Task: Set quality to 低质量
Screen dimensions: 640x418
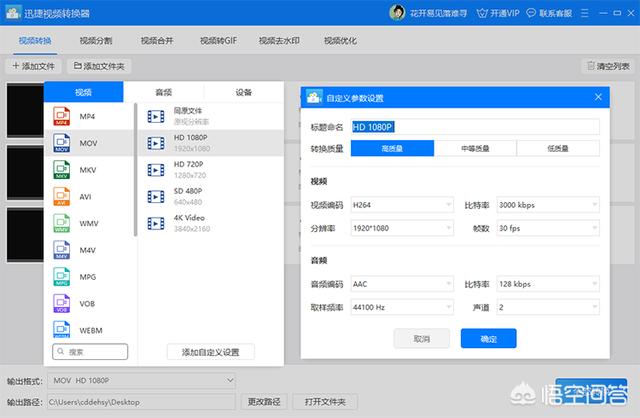Action: pyautogui.click(x=558, y=148)
